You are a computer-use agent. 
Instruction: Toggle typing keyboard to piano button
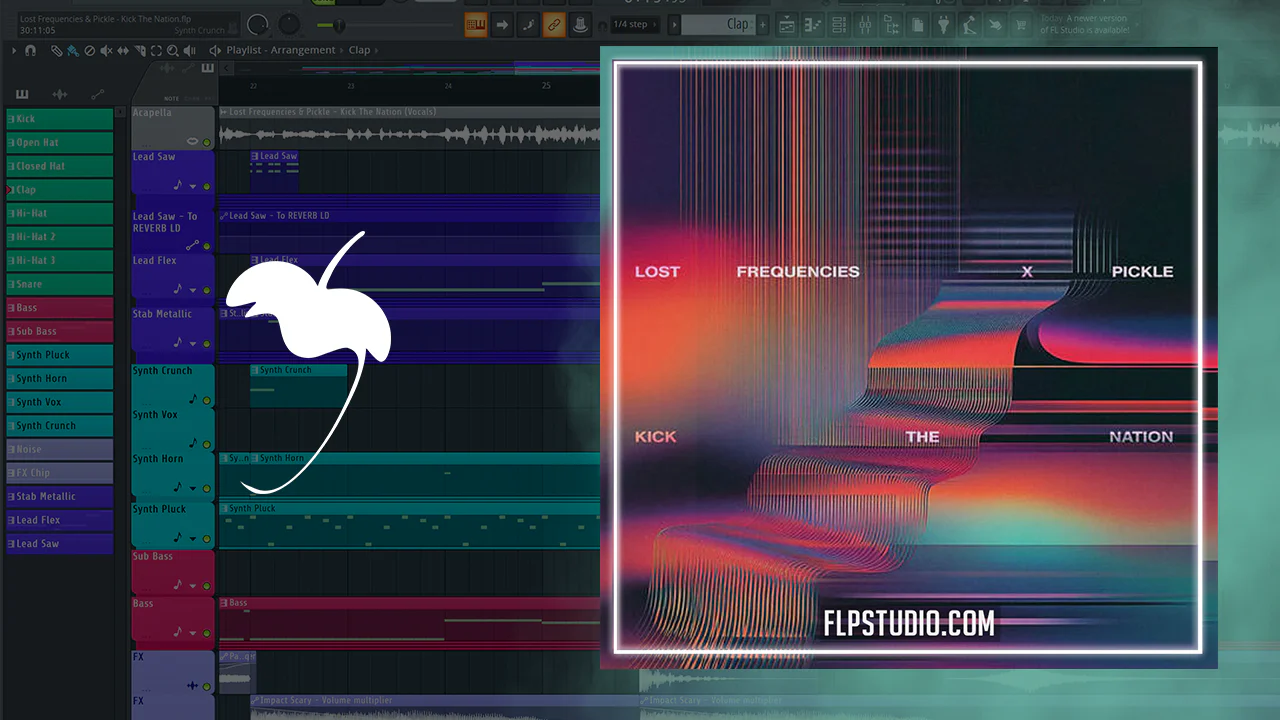tap(476, 24)
